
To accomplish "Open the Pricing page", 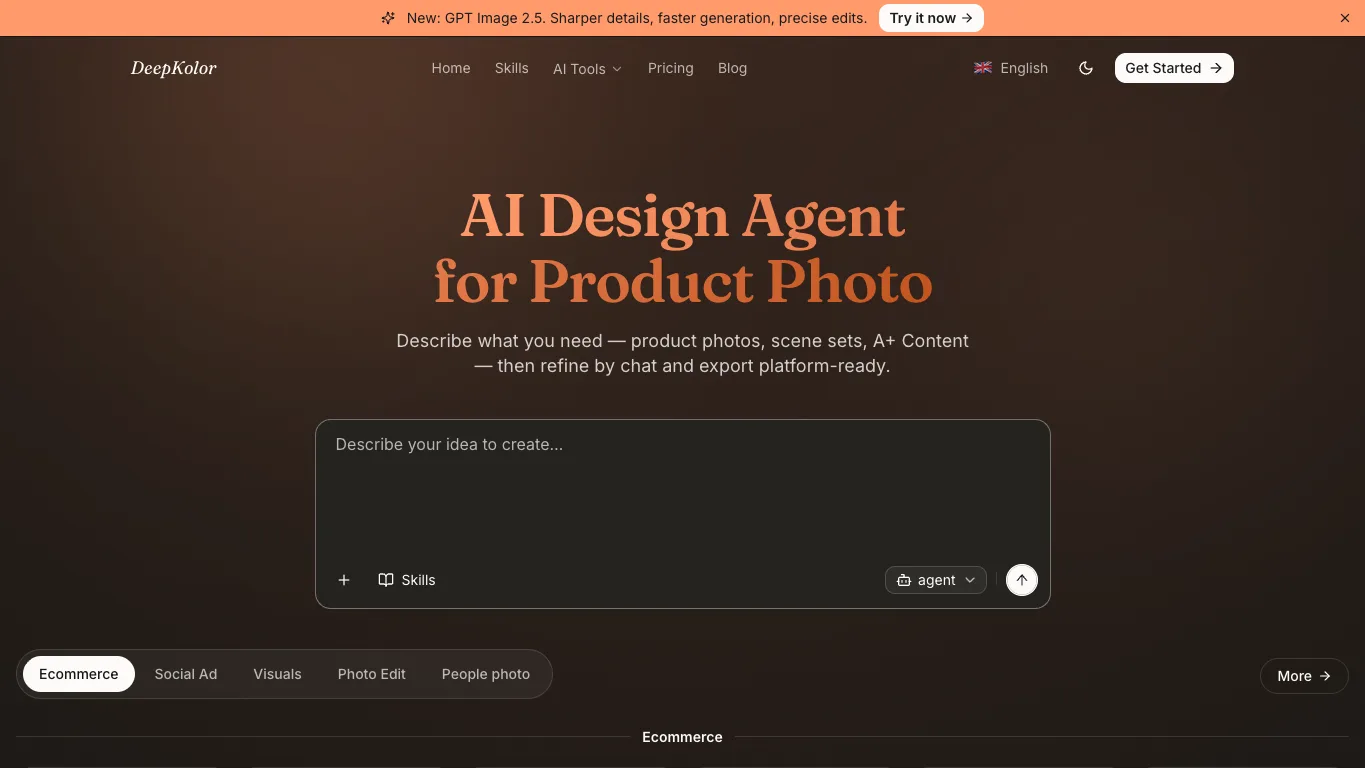I will tap(671, 68).
